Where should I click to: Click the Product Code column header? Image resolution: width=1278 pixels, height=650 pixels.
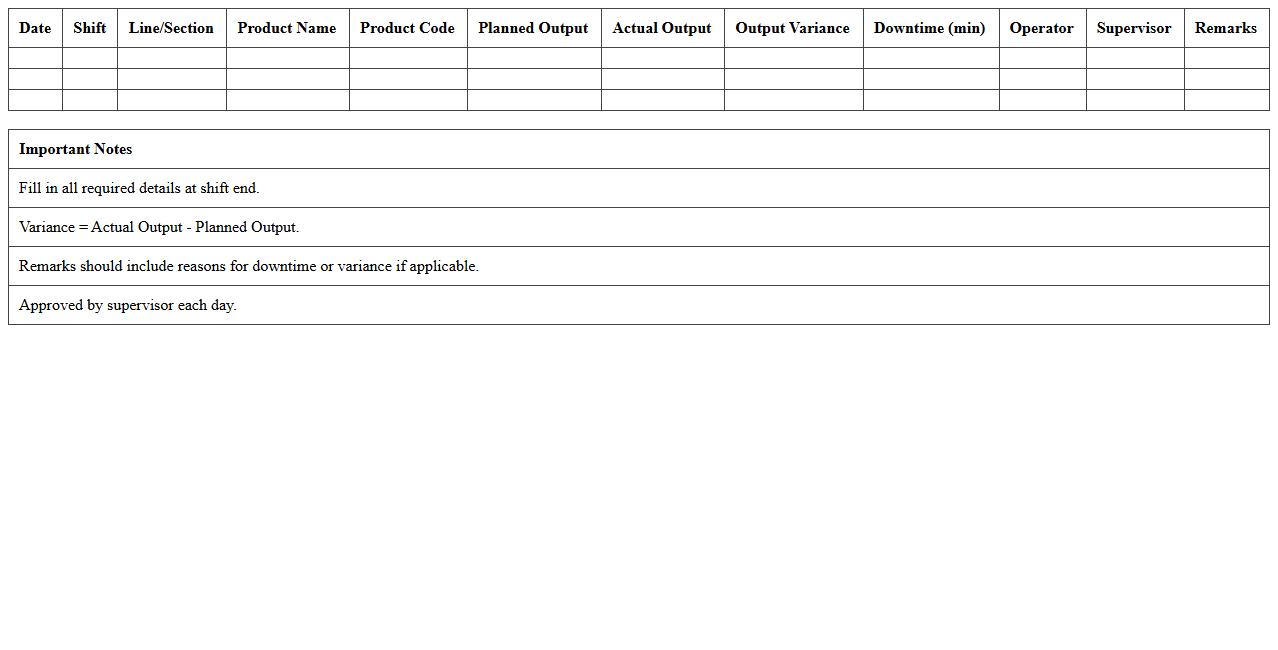pyautogui.click(x=407, y=28)
